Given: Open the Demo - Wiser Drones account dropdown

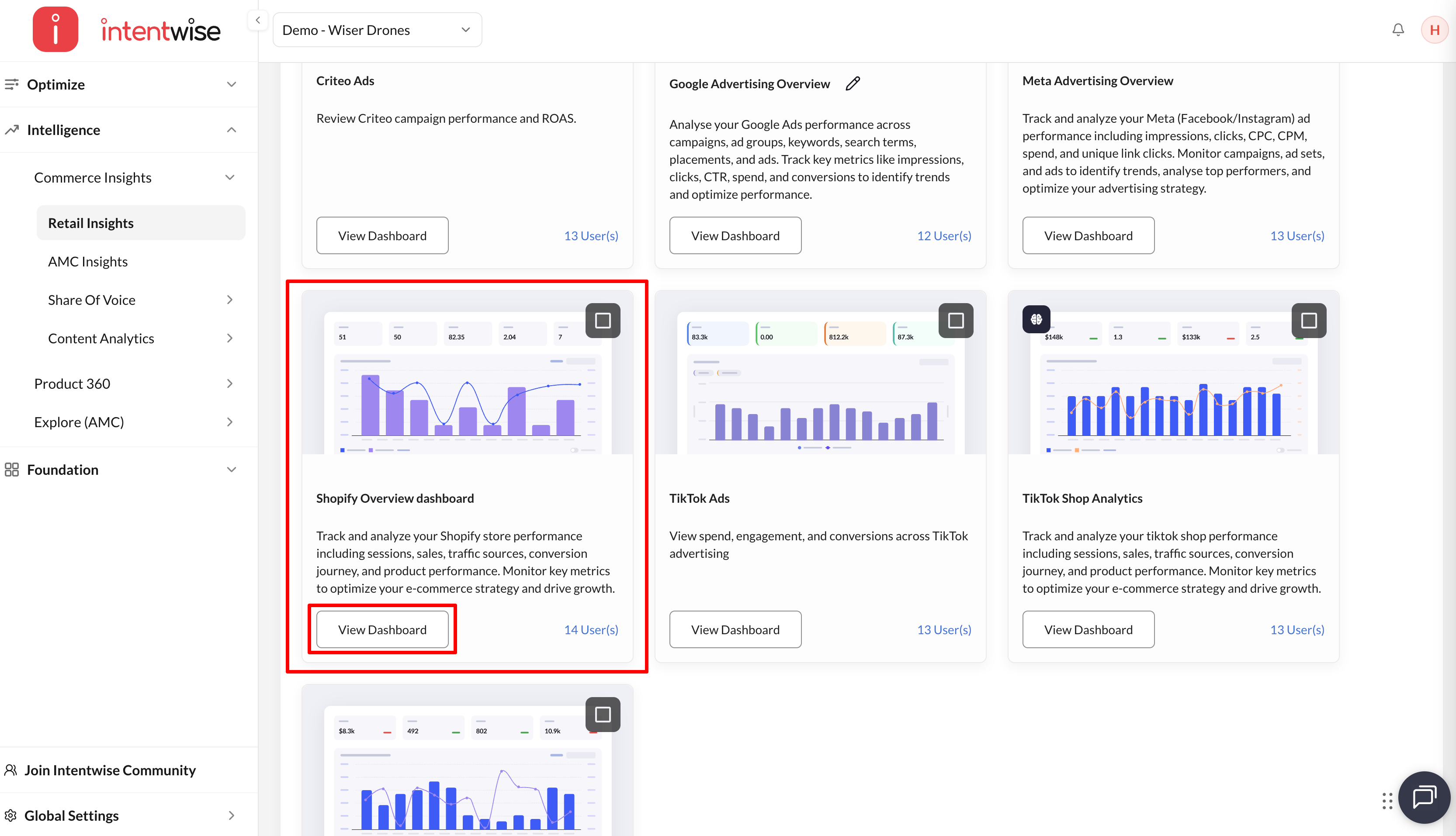Looking at the screenshot, I should (x=377, y=30).
